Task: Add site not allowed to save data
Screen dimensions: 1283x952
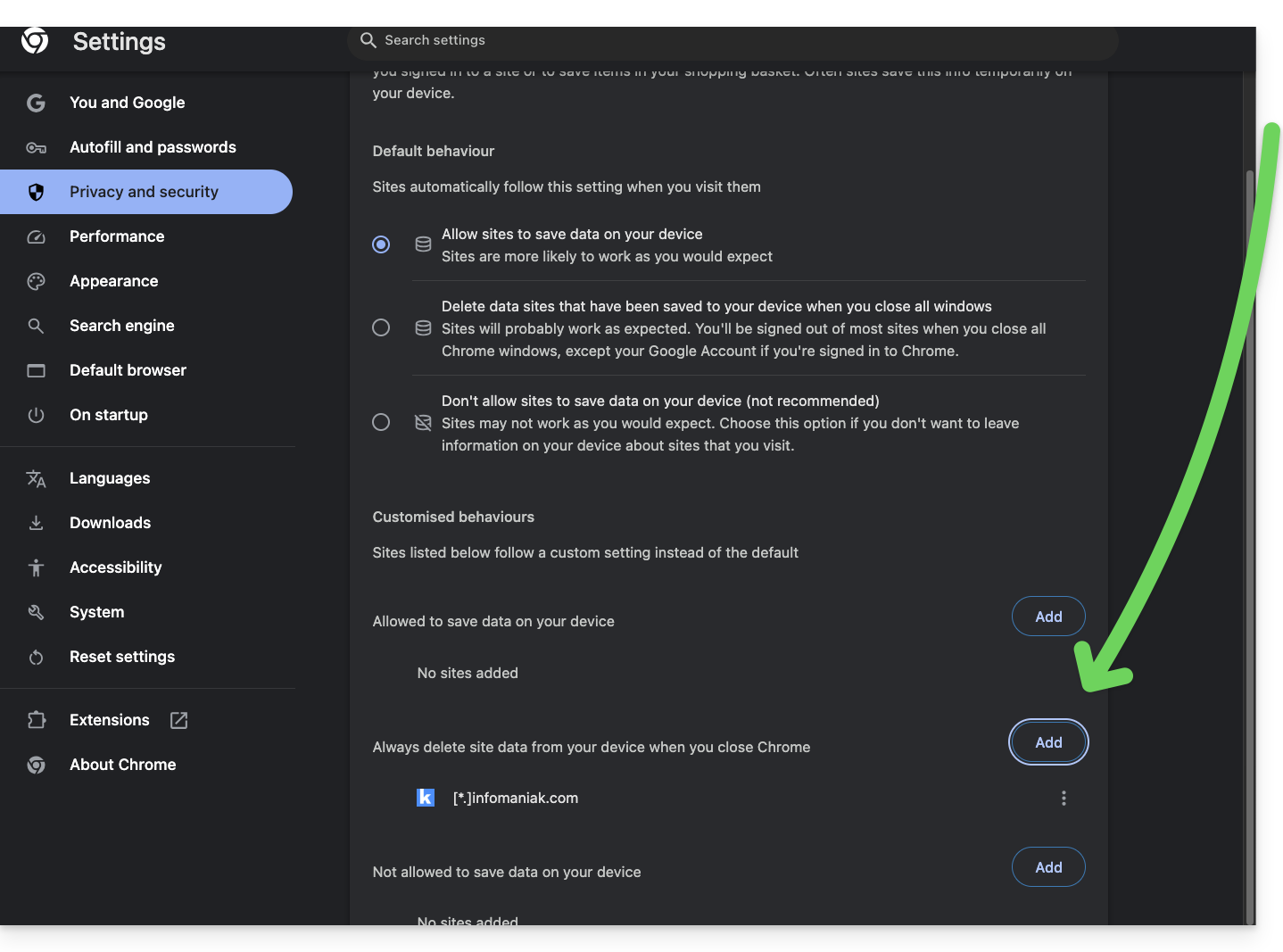Action: tap(1048, 867)
